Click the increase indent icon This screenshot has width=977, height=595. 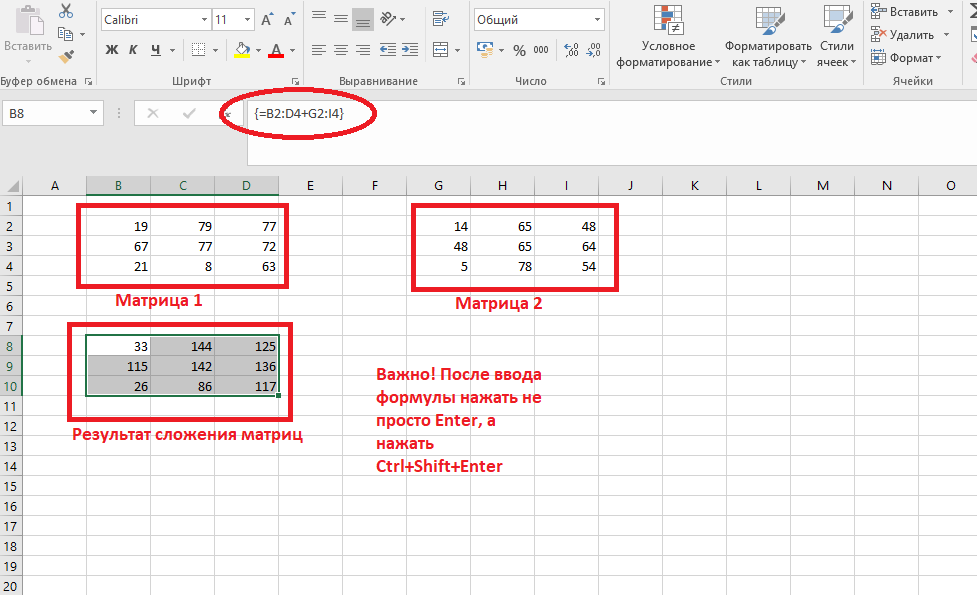click(x=409, y=50)
